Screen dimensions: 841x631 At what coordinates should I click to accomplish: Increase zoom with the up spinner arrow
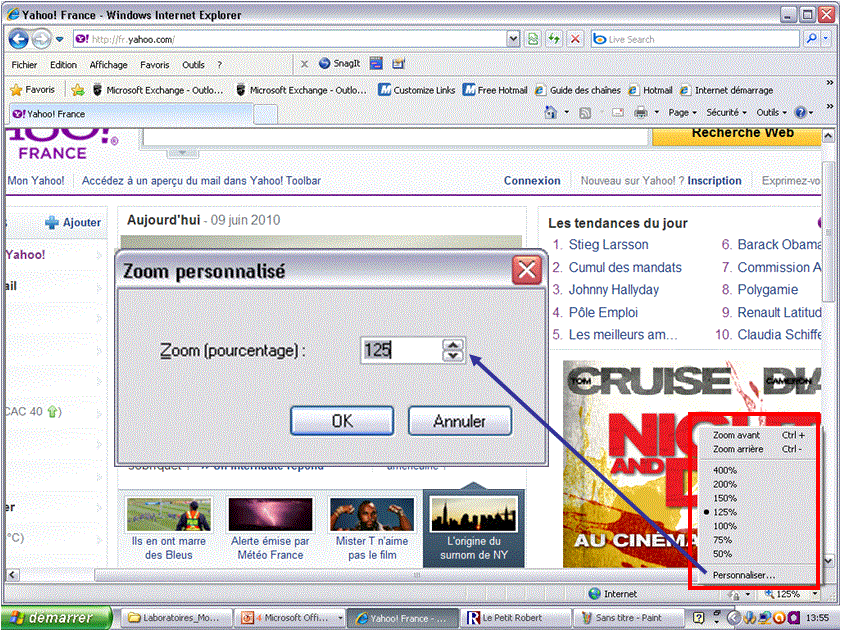click(453, 344)
